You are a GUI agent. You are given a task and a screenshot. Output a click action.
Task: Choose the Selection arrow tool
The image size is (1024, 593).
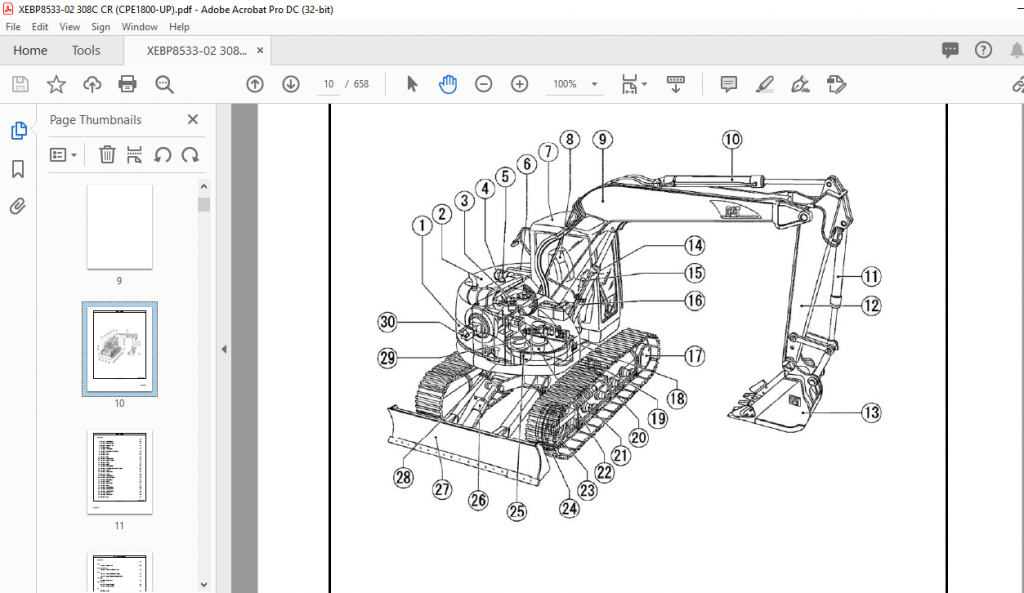tap(412, 84)
